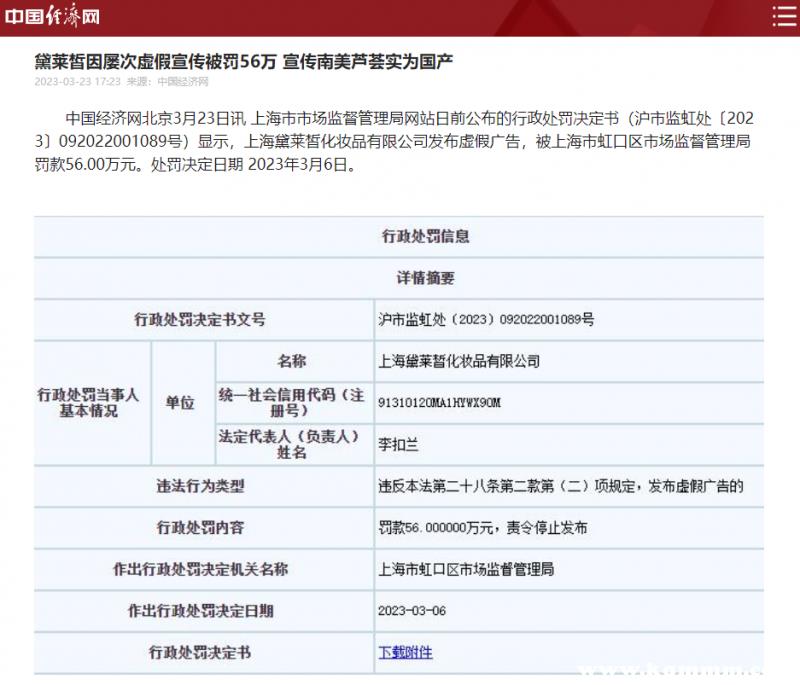
Task: Click the 违法行为类型 label
Action: point(200,486)
